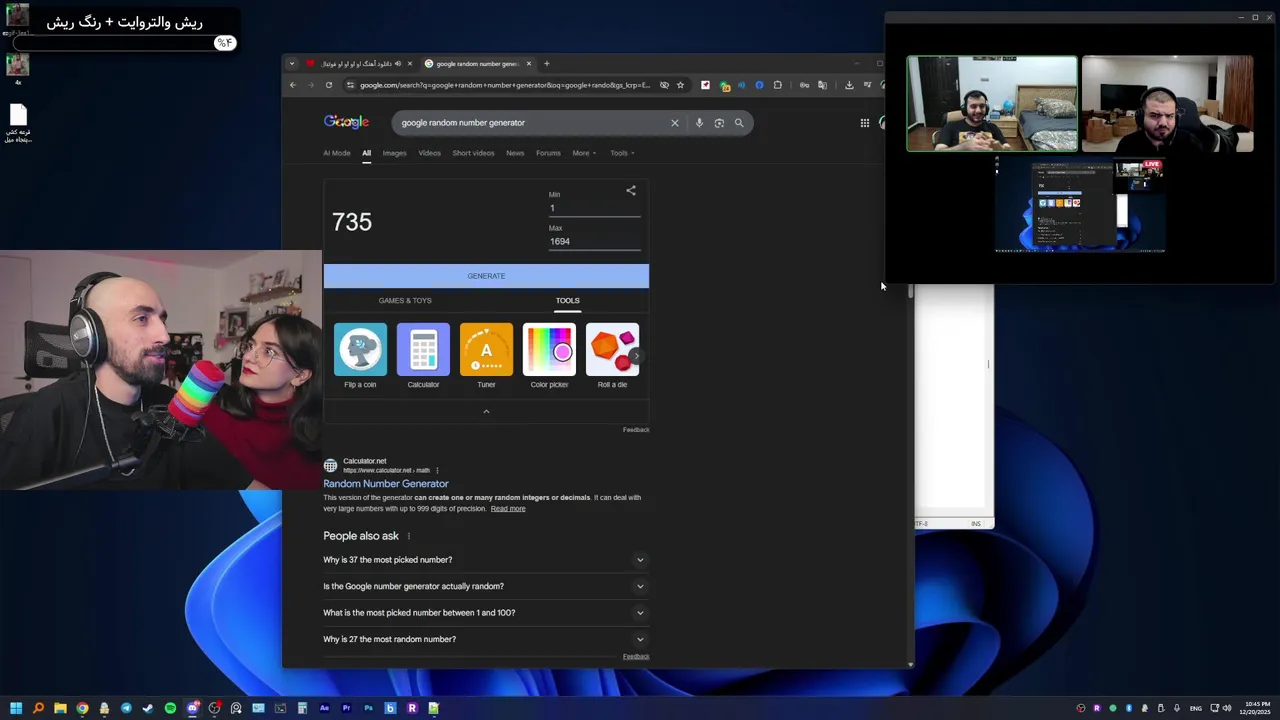Open a new Chrome tab
This screenshot has height=720, width=1280.
(x=546, y=64)
